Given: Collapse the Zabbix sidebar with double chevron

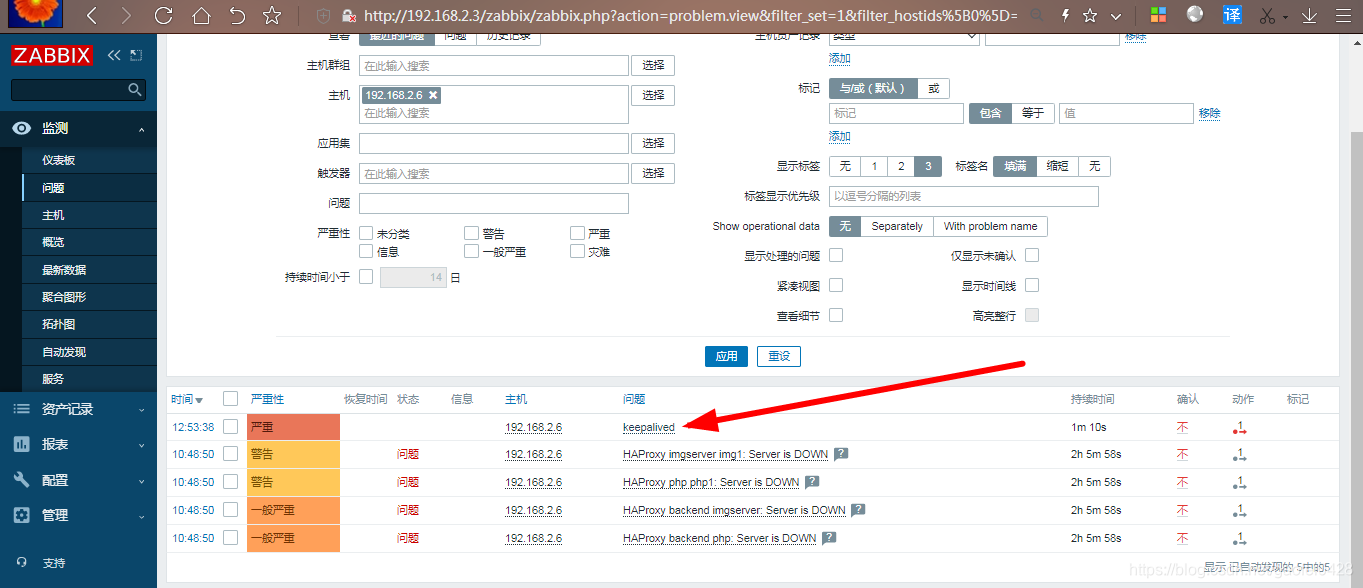Looking at the screenshot, I should tap(114, 55).
